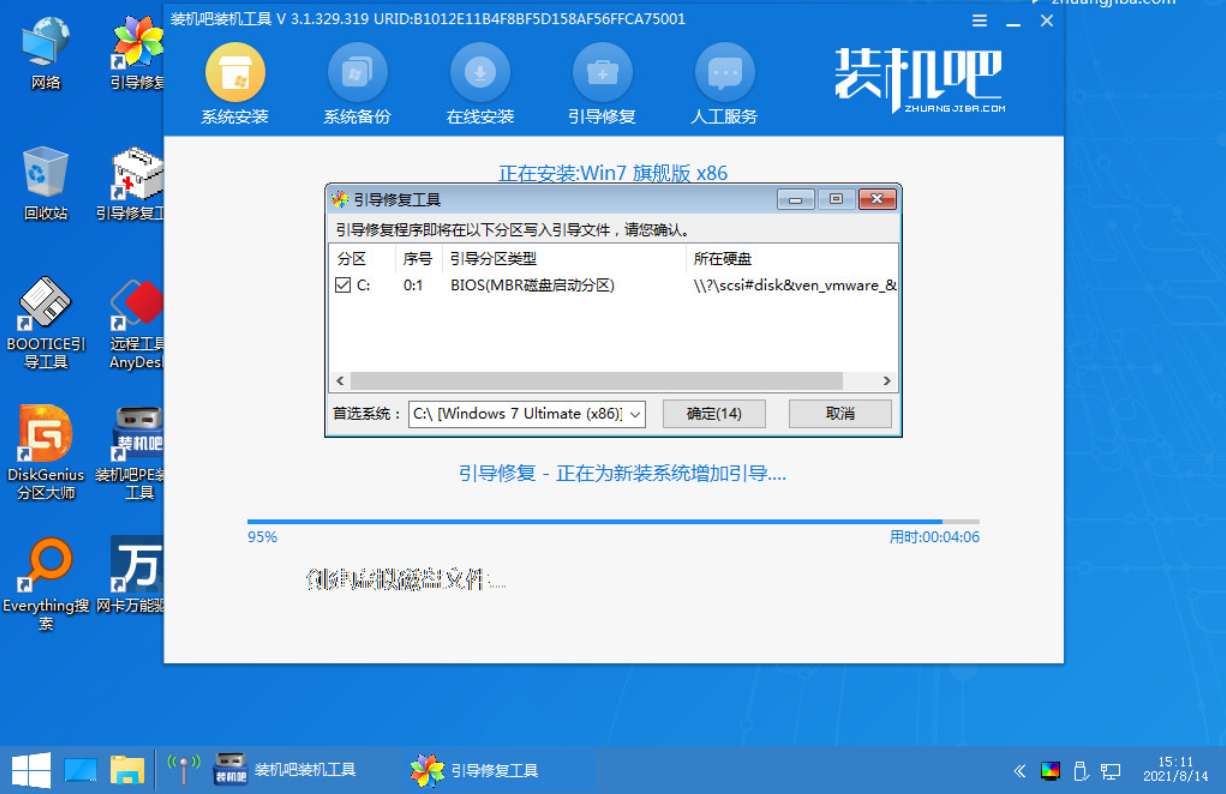
Task: Expand the 首选系统 dropdown list
Action: pyautogui.click(x=636, y=414)
